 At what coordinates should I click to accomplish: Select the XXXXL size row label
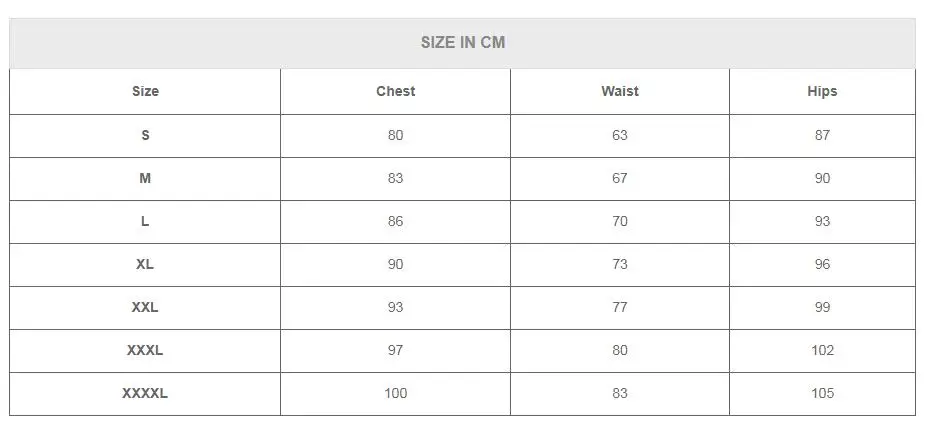[145, 393]
